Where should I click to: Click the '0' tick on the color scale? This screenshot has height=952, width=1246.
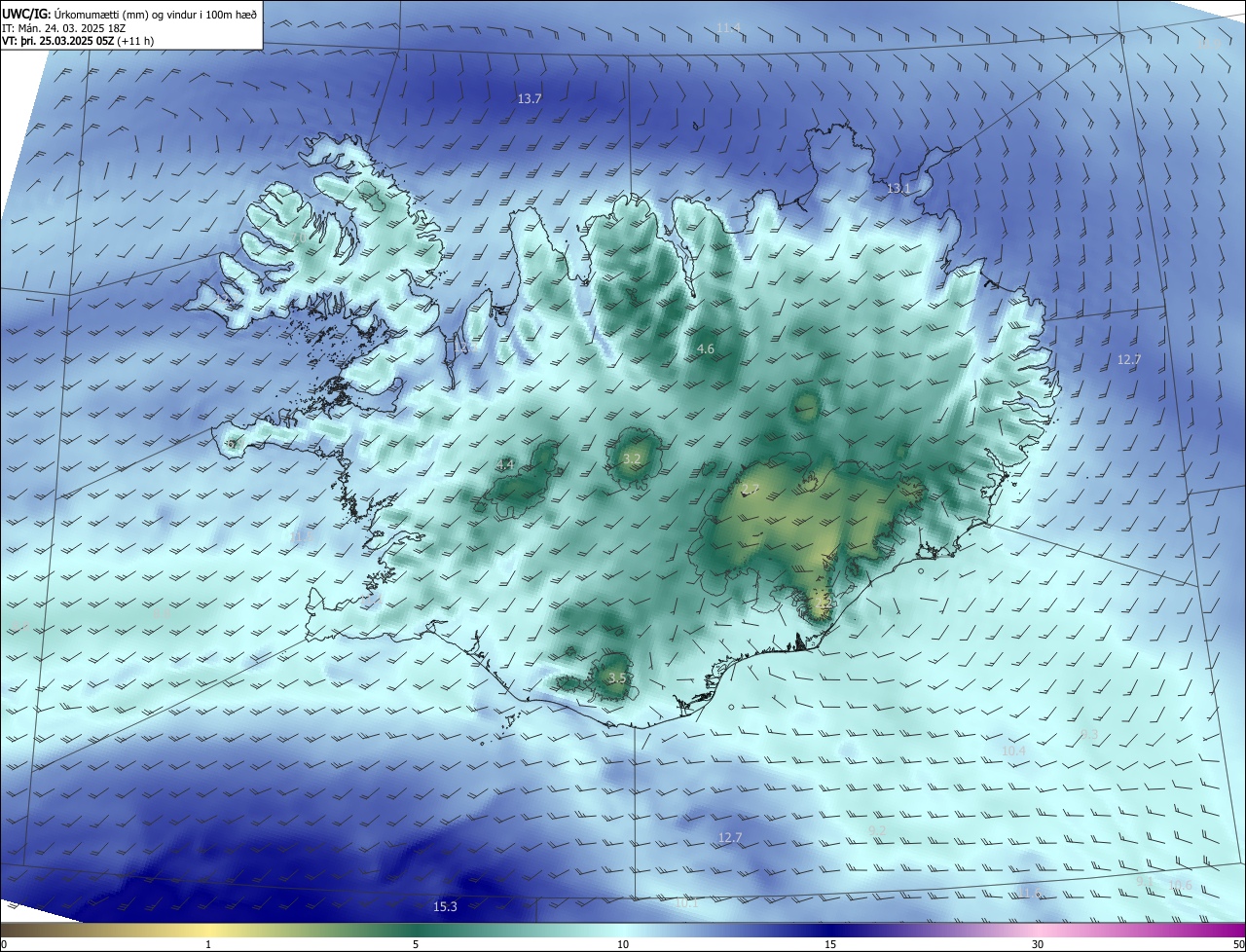[x=3, y=945]
